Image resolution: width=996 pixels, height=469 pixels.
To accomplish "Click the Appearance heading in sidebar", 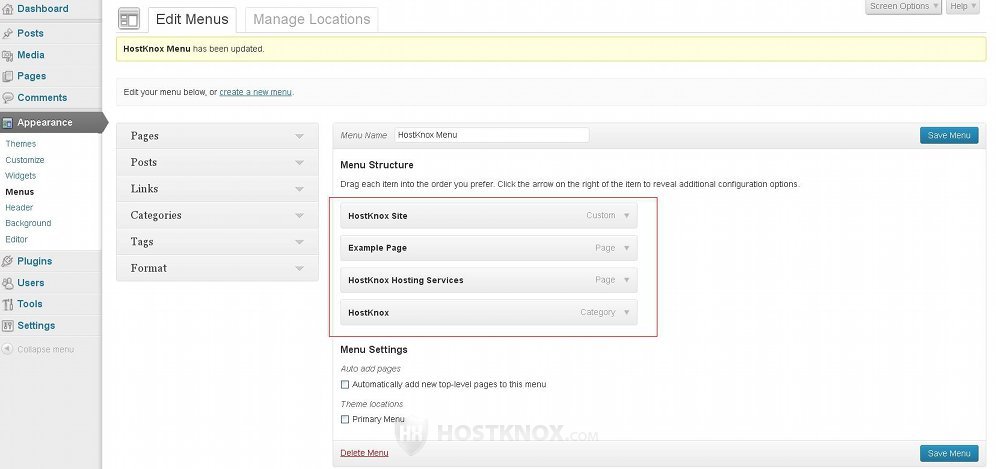I will [x=45, y=123].
